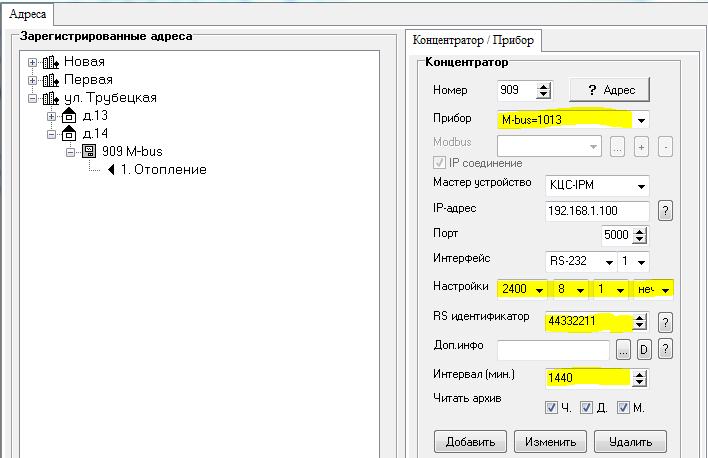Toggle the М. archive checkbox
The width and height of the screenshot is (708, 458).
[x=623, y=407]
